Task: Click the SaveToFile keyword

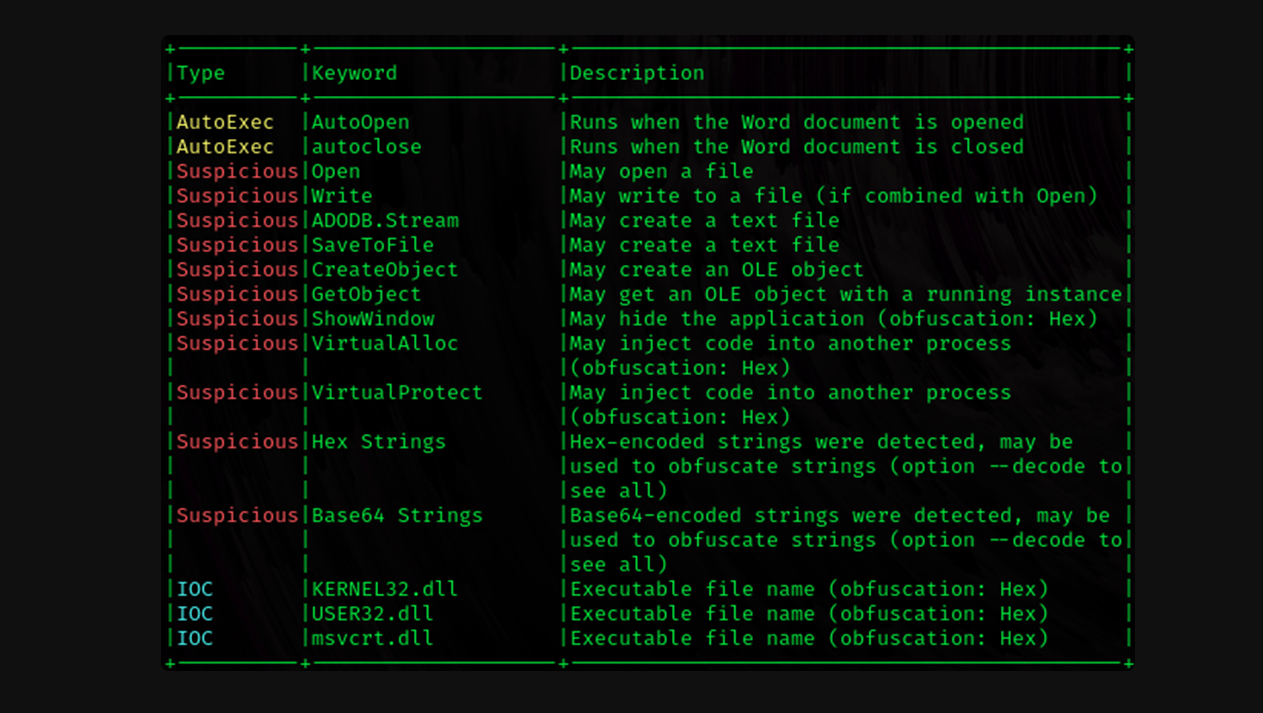Action: coord(373,245)
